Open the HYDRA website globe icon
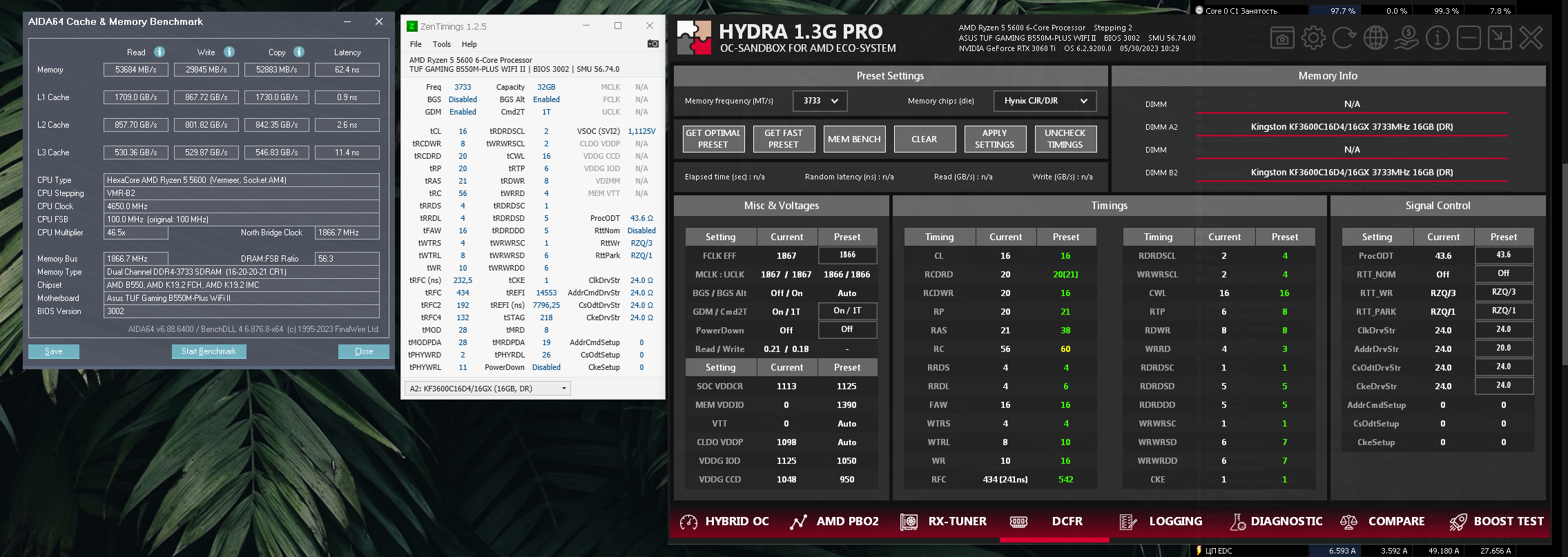The height and width of the screenshot is (557, 1568). [x=1375, y=38]
